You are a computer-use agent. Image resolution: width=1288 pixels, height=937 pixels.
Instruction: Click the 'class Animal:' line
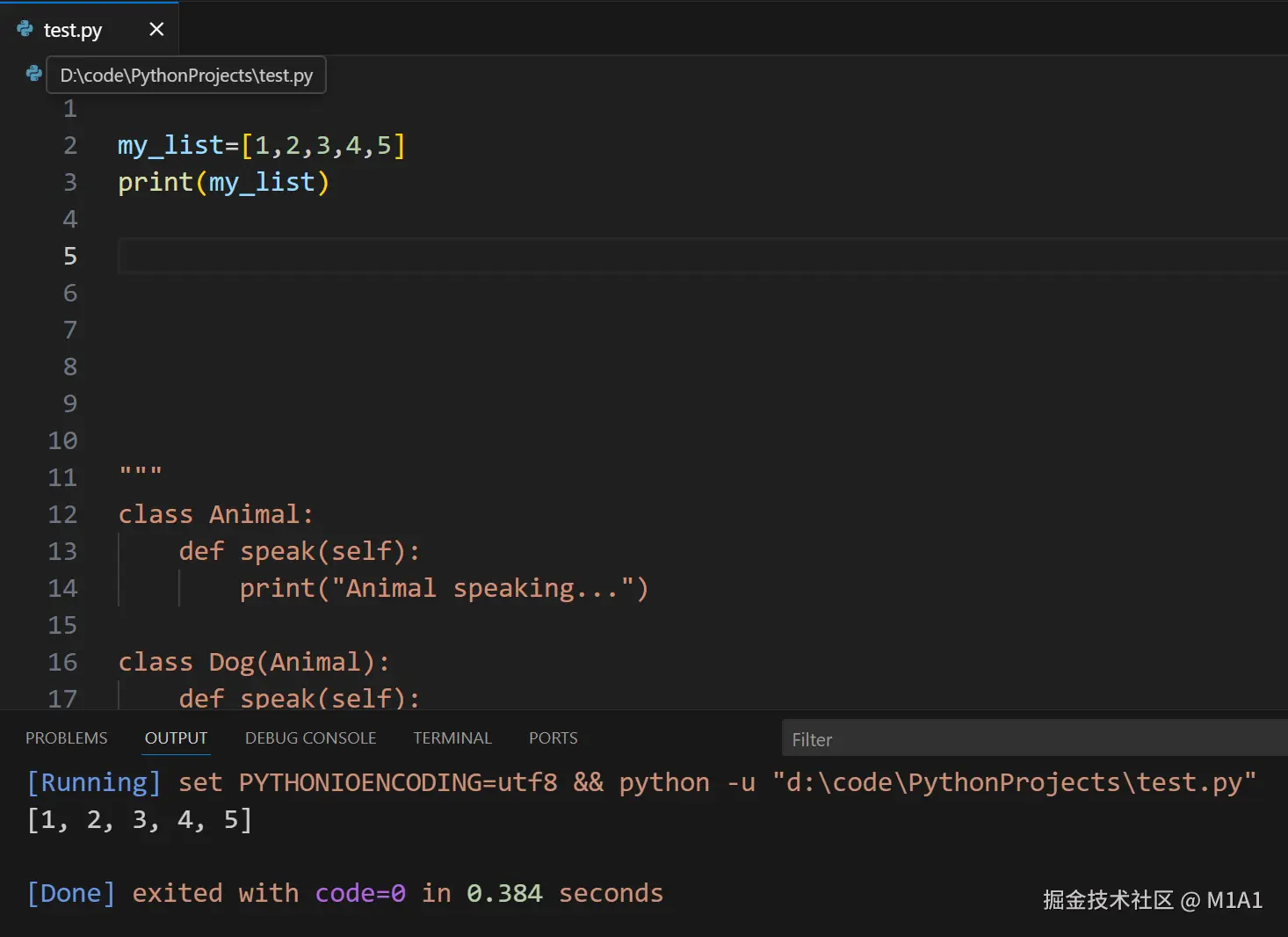pyautogui.click(x=216, y=514)
